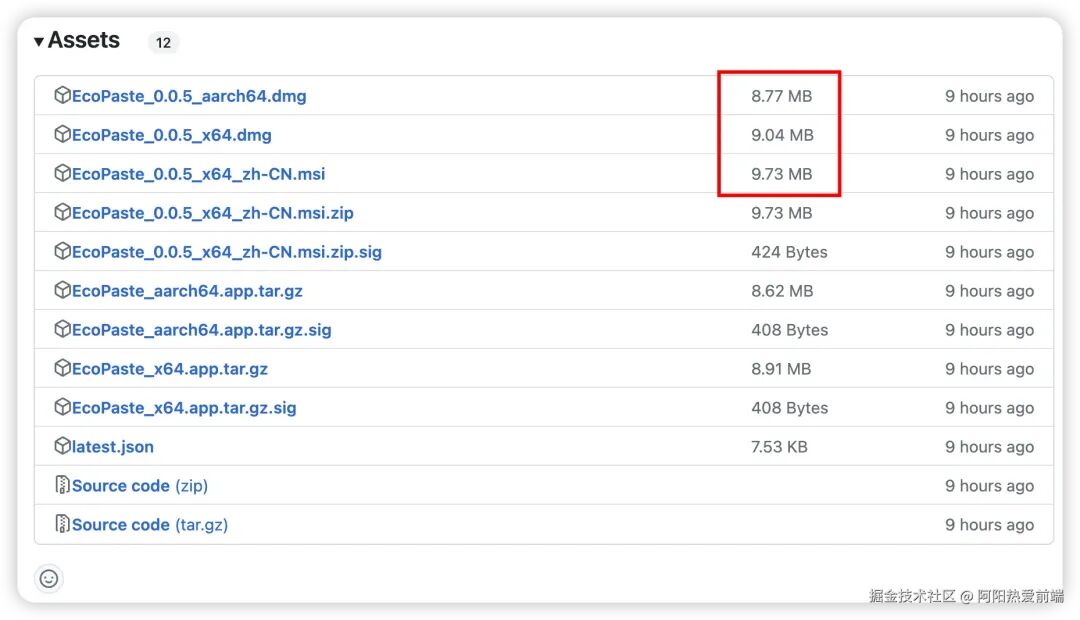Click the 9 hours ago timestamp for Source code (zip)

(990, 486)
